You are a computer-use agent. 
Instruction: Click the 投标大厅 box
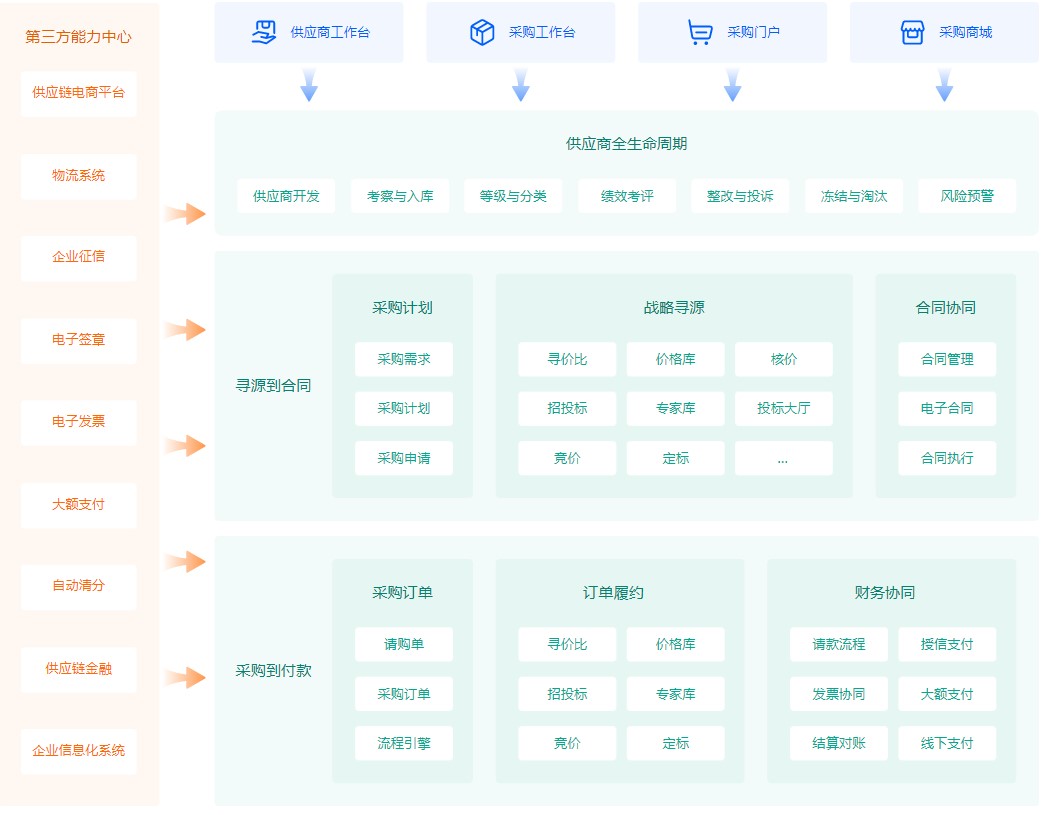point(784,408)
